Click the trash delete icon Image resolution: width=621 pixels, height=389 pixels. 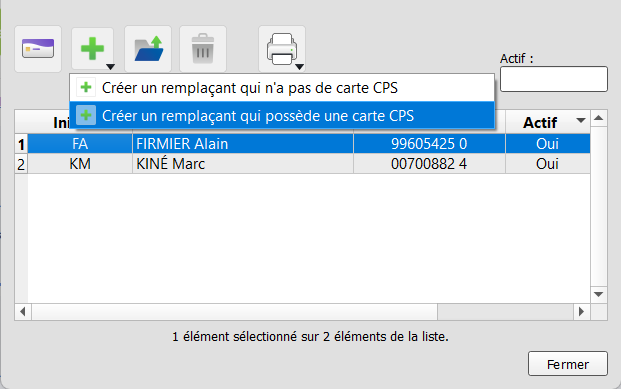(x=203, y=49)
